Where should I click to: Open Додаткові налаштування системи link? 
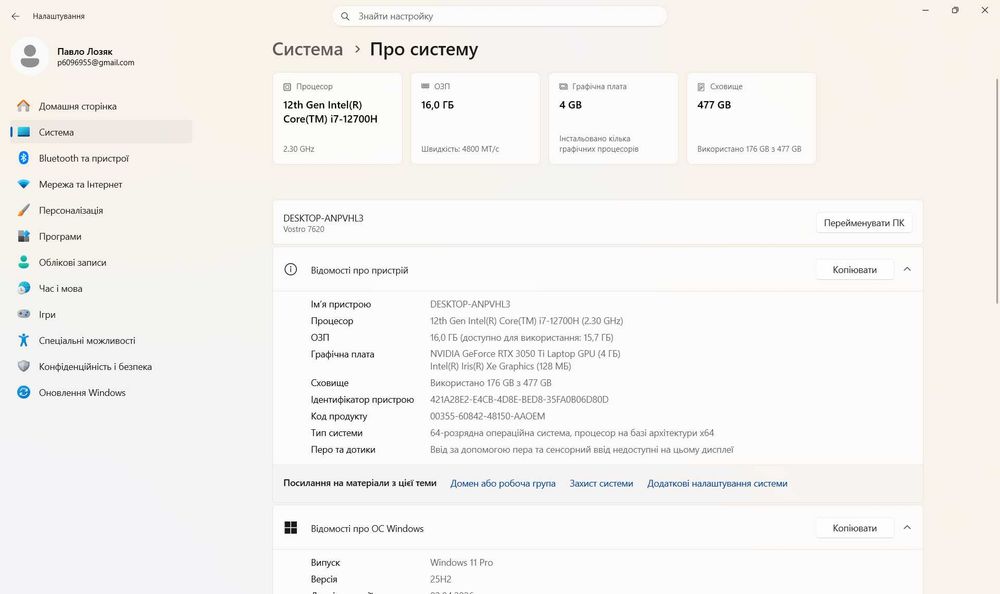(717, 484)
